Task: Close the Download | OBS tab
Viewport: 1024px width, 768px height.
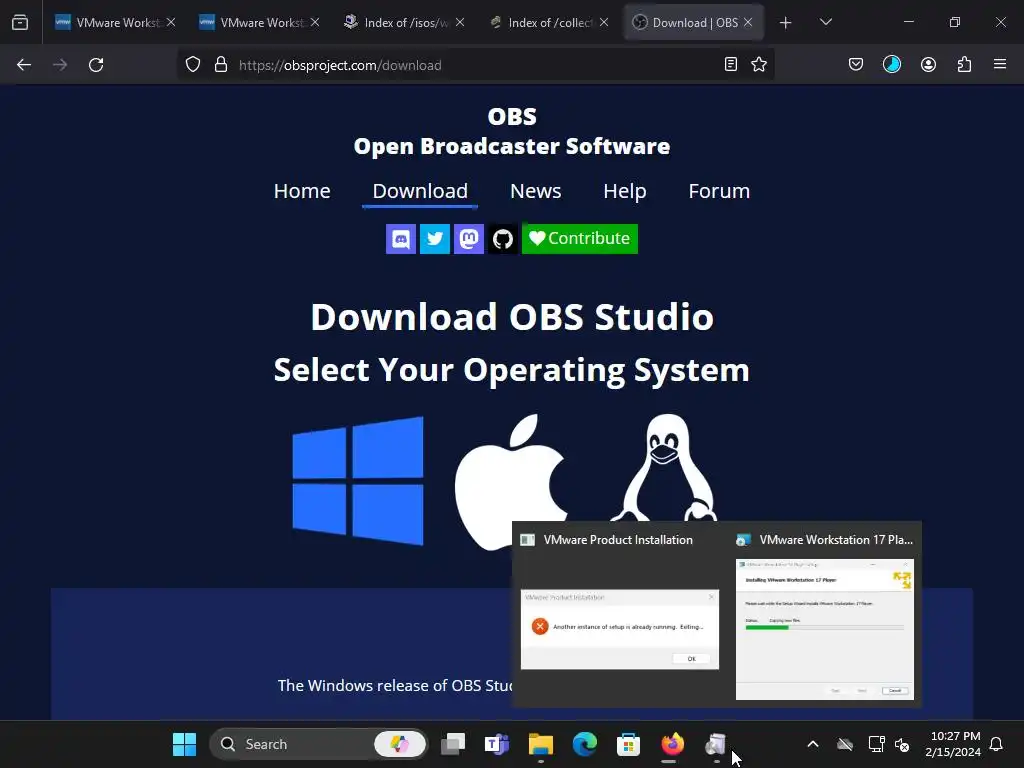Action: pyautogui.click(x=748, y=22)
